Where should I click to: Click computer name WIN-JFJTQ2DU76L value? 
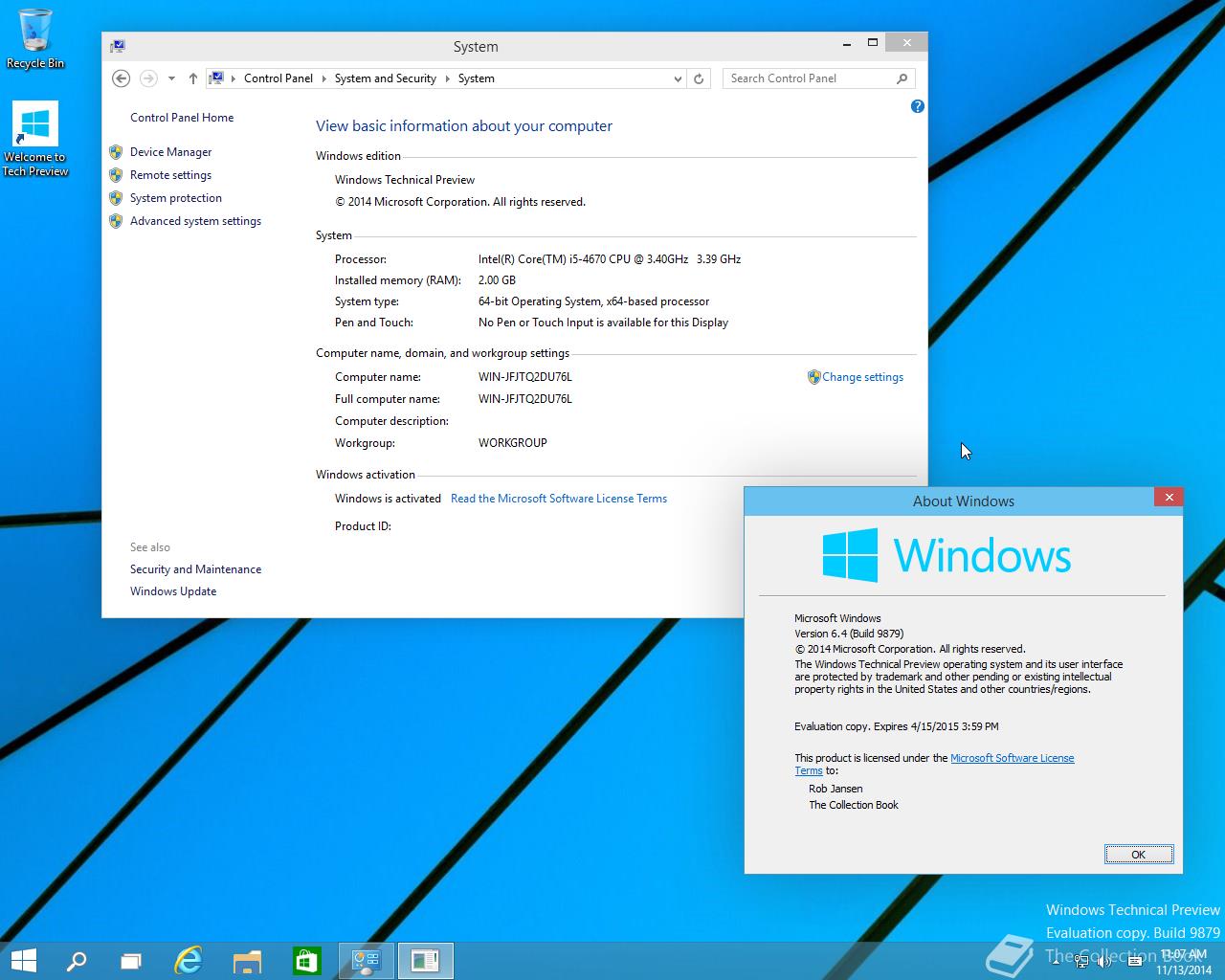click(525, 377)
